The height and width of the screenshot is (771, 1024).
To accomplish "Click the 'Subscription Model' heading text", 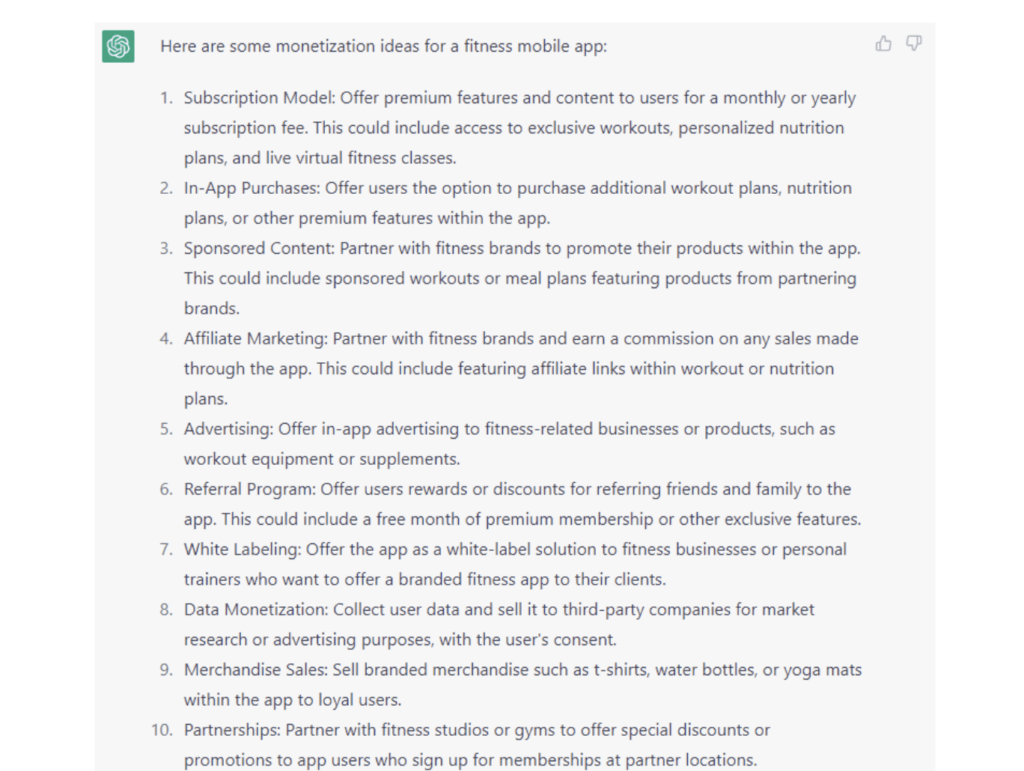I will (260, 98).
